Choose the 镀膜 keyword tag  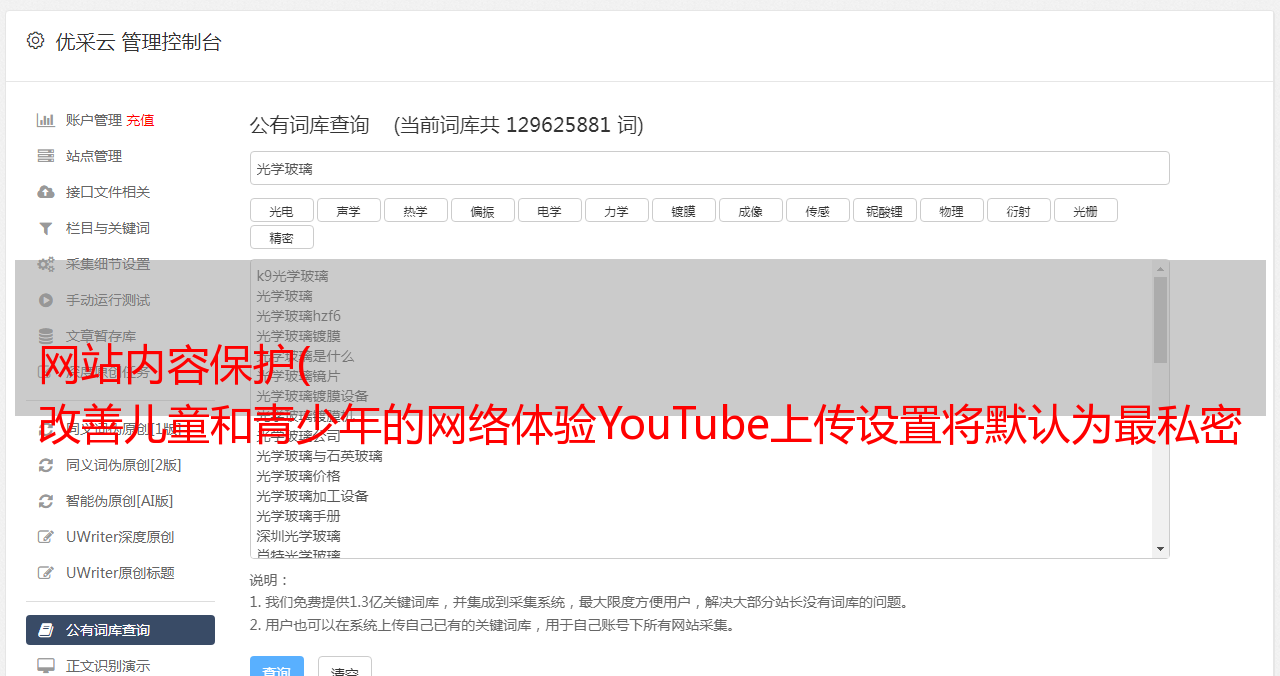coord(683,210)
